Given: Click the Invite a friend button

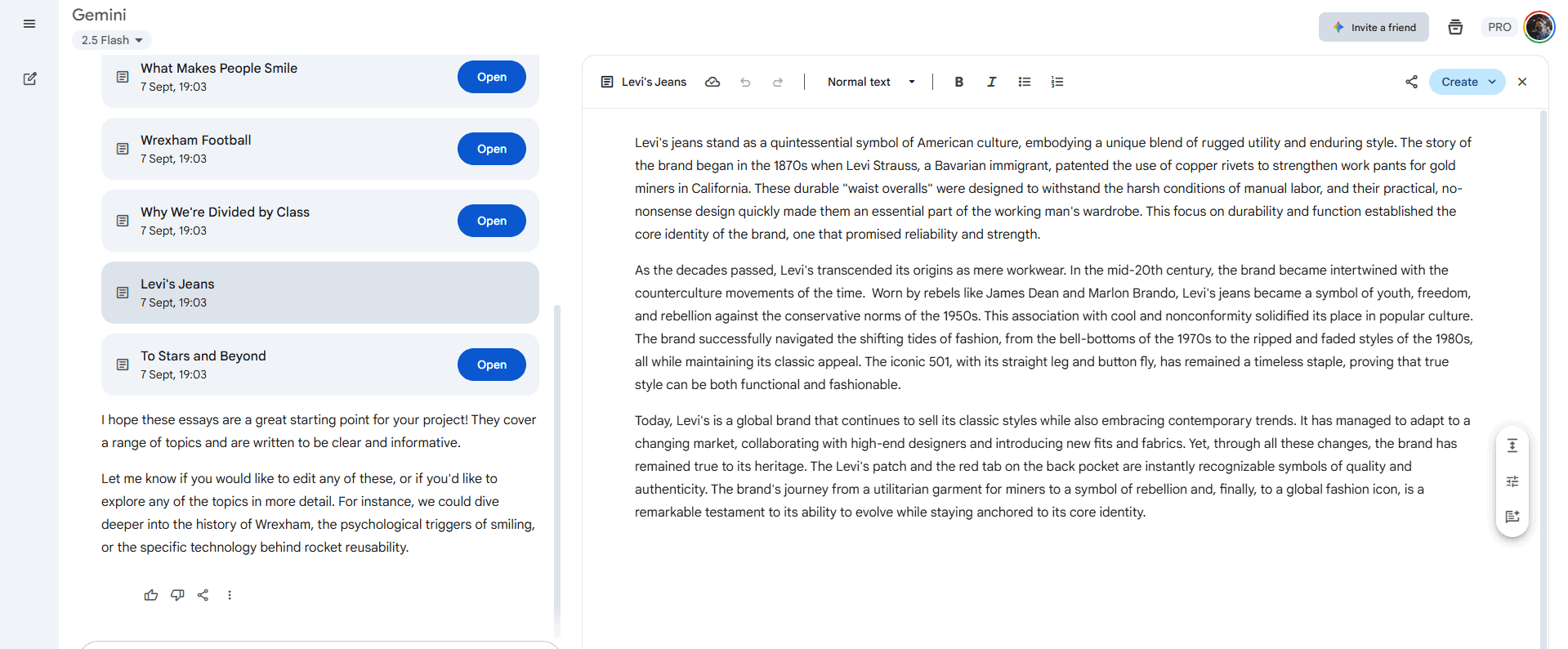Looking at the screenshot, I should point(1374,27).
